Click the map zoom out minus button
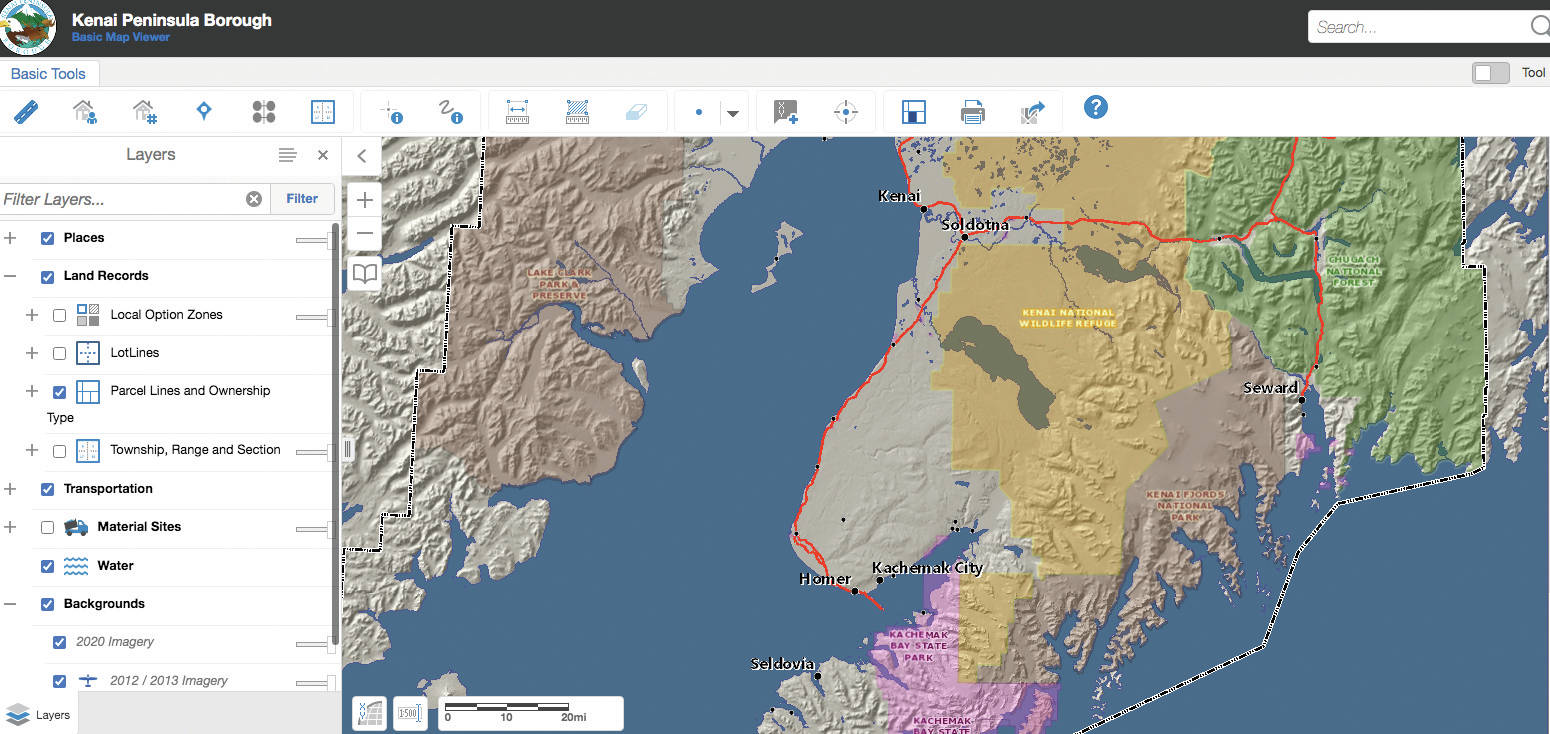Viewport: 1550px width, 734px height. [365, 233]
